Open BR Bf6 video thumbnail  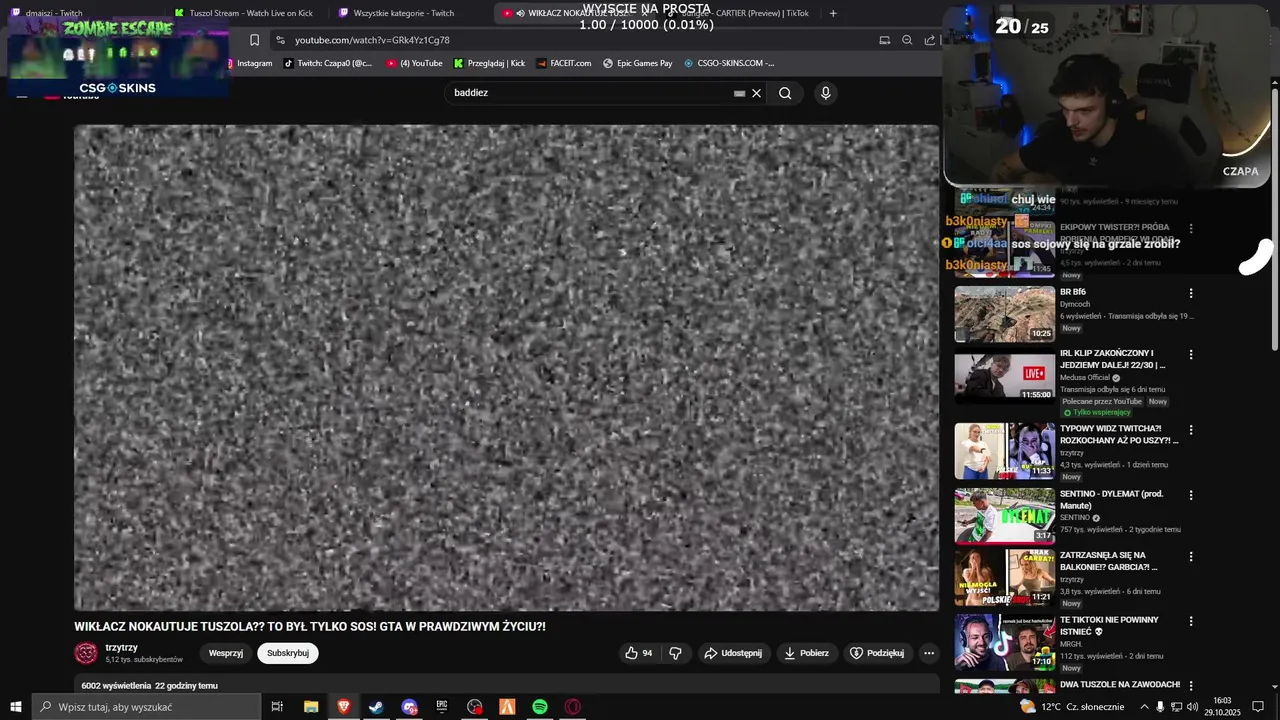click(x=1005, y=314)
